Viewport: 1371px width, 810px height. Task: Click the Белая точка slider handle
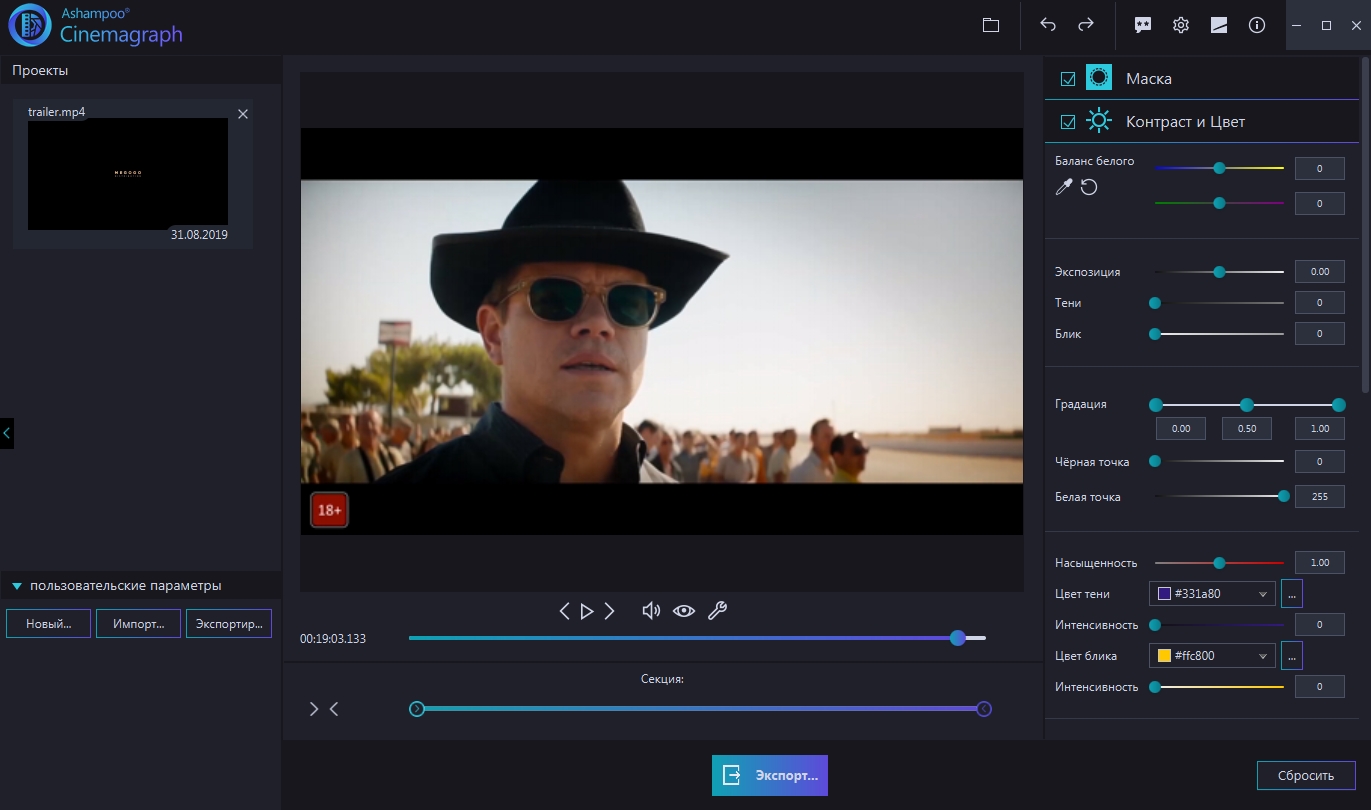coord(1284,496)
